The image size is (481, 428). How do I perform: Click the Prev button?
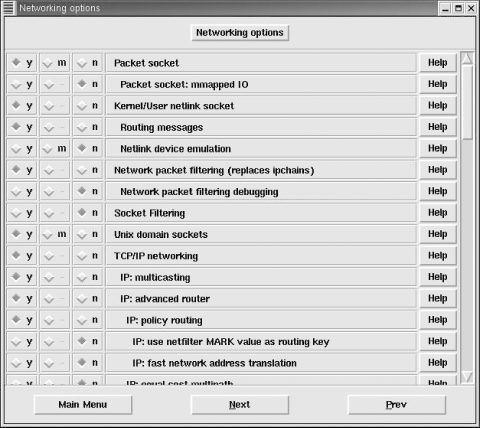click(397, 405)
